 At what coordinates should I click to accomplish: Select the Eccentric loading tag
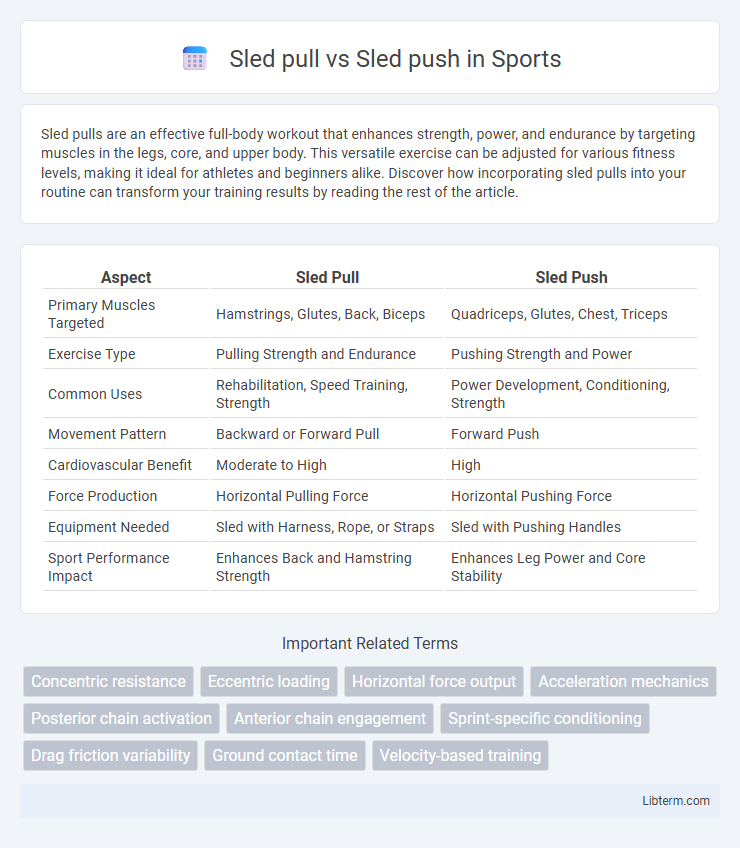(x=269, y=681)
